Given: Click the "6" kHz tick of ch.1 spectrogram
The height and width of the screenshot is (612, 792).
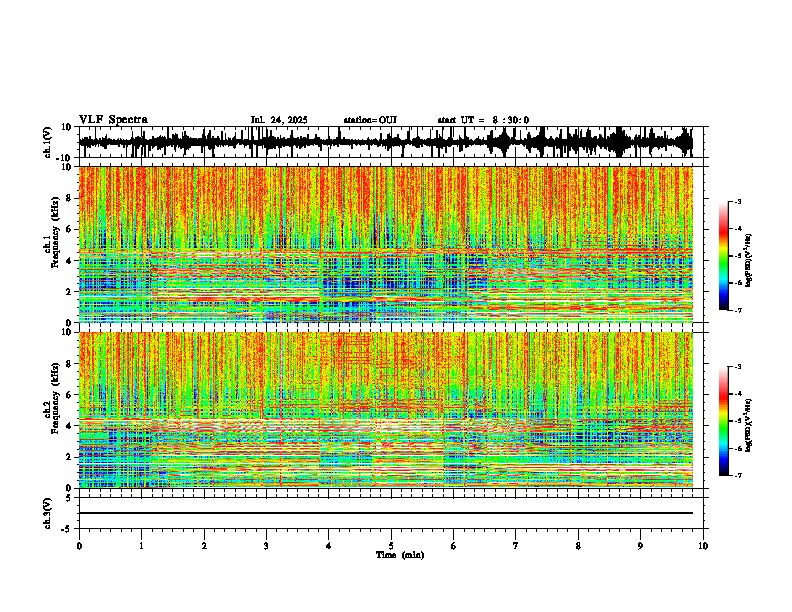Looking at the screenshot, I should pyautogui.click(x=70, y=230).
